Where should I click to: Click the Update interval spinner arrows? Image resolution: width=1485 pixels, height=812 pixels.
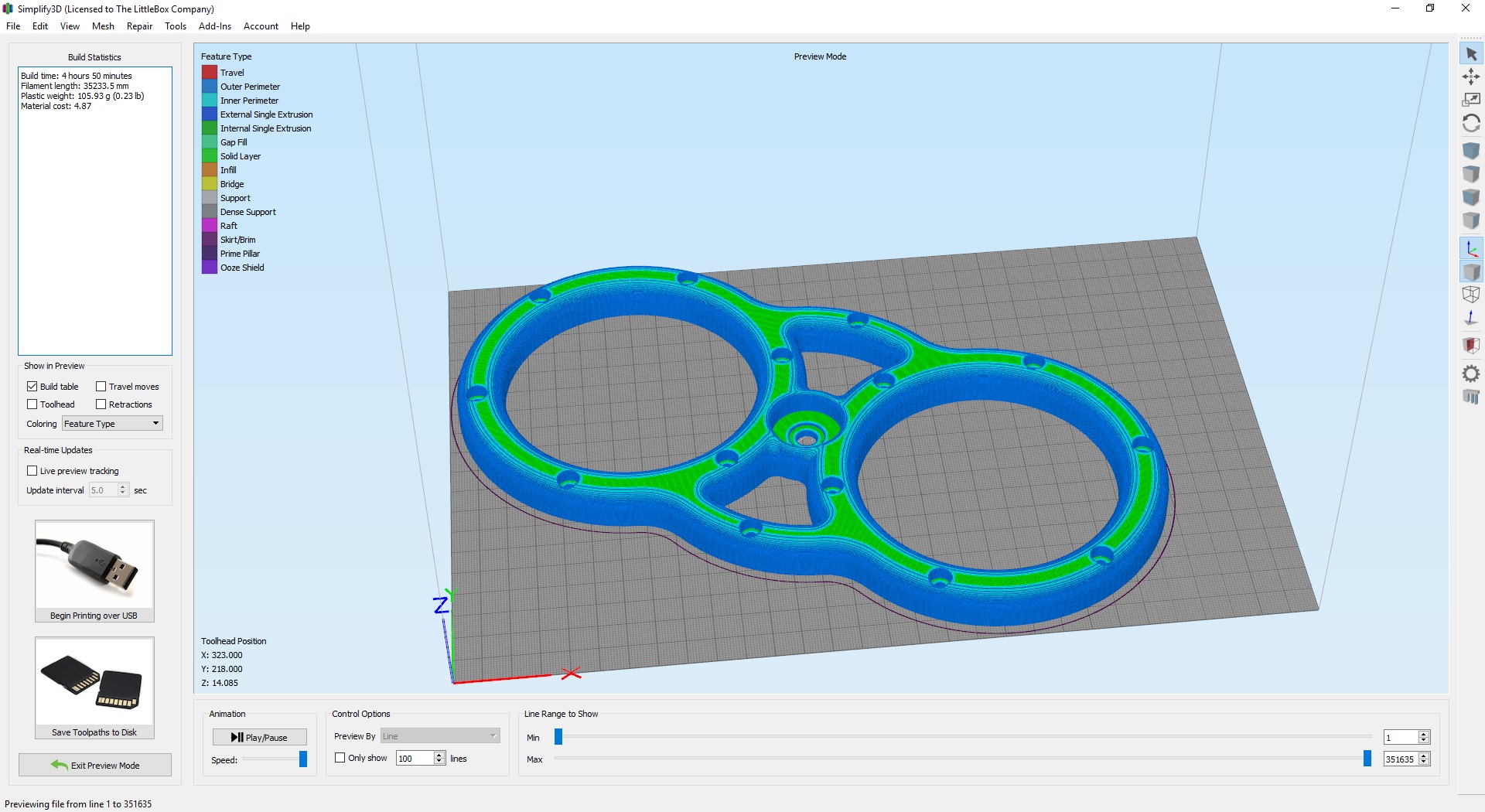point(123,490)
